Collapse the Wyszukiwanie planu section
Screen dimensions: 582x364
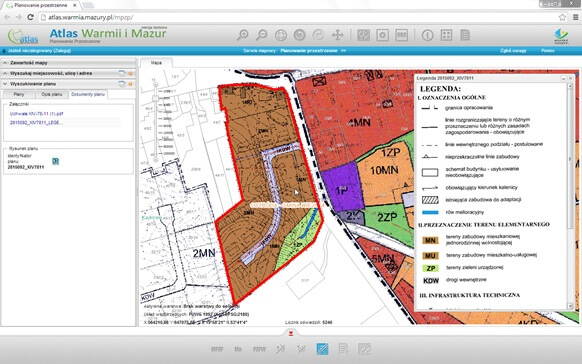[5, 84]
